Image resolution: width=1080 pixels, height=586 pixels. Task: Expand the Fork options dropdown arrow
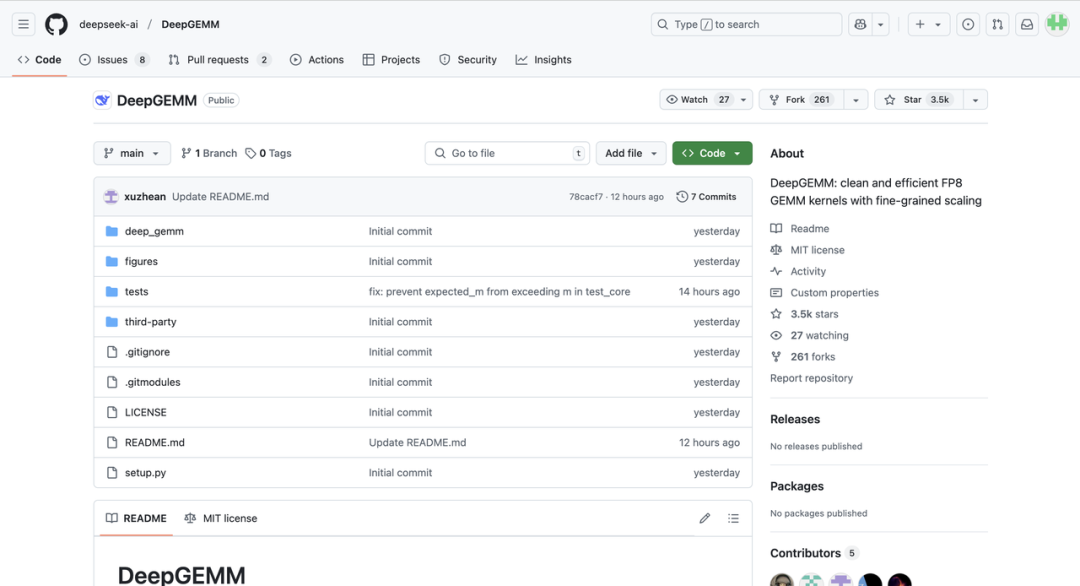pyautogui.click(x=855, y=100)
